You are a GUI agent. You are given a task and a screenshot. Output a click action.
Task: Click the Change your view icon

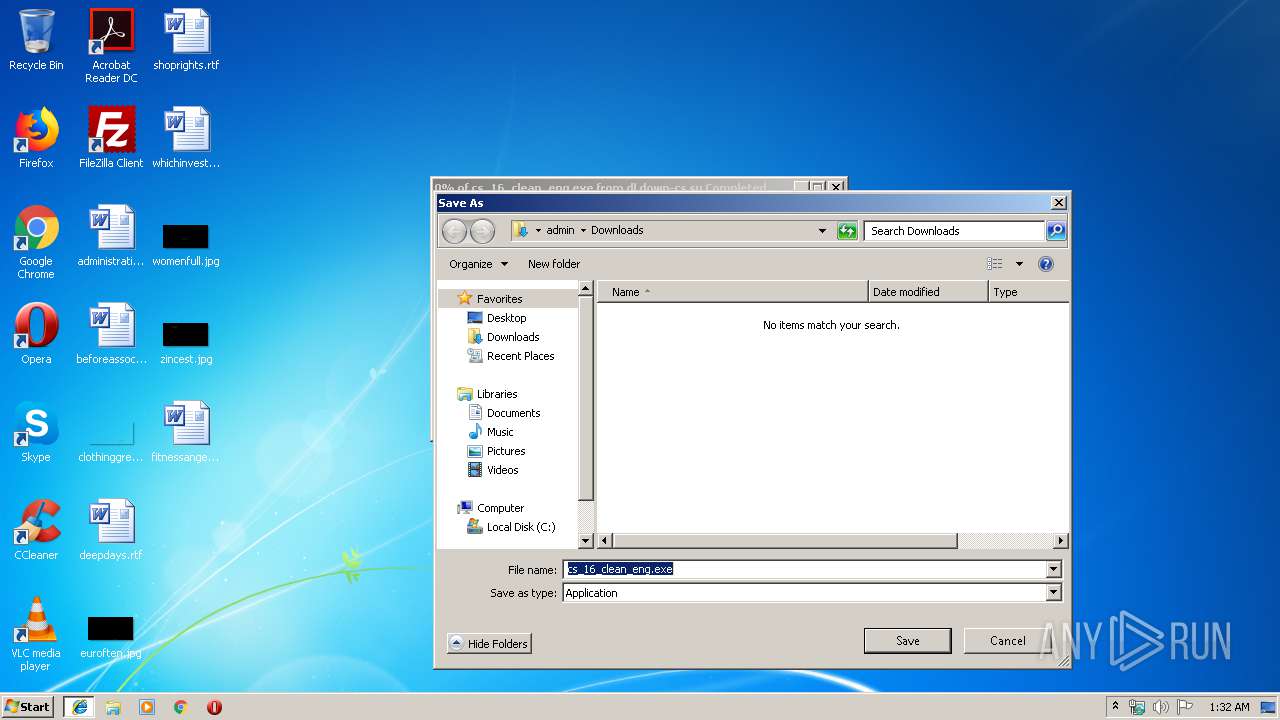[994, 264]
